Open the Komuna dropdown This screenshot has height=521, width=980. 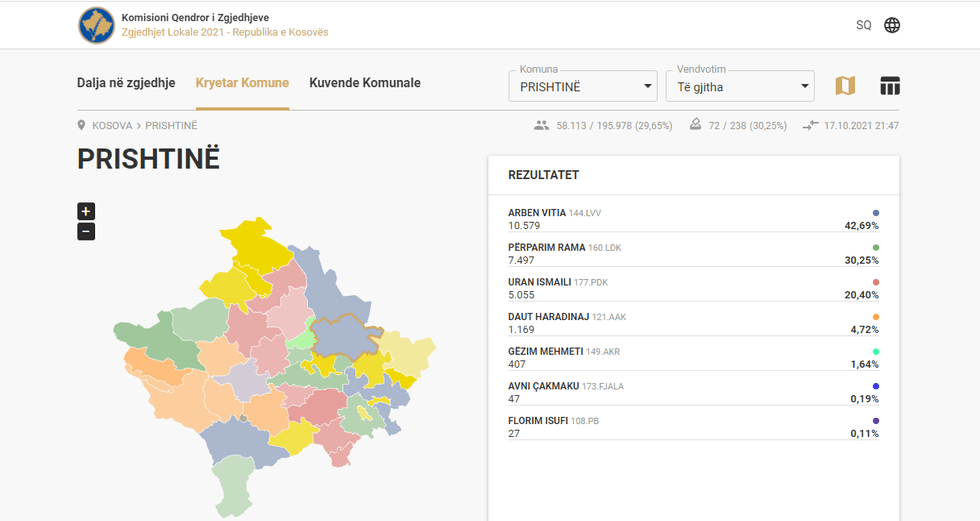(582, 86)
